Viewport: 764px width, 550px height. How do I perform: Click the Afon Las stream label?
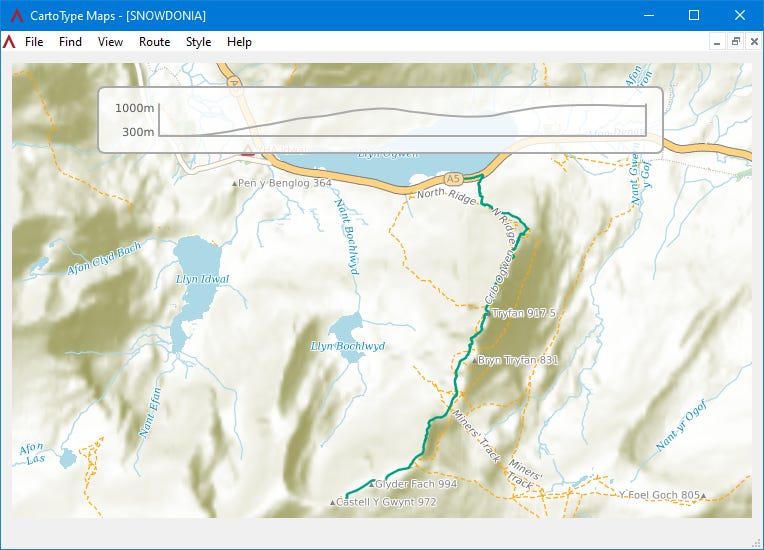[x=32, y=454]
